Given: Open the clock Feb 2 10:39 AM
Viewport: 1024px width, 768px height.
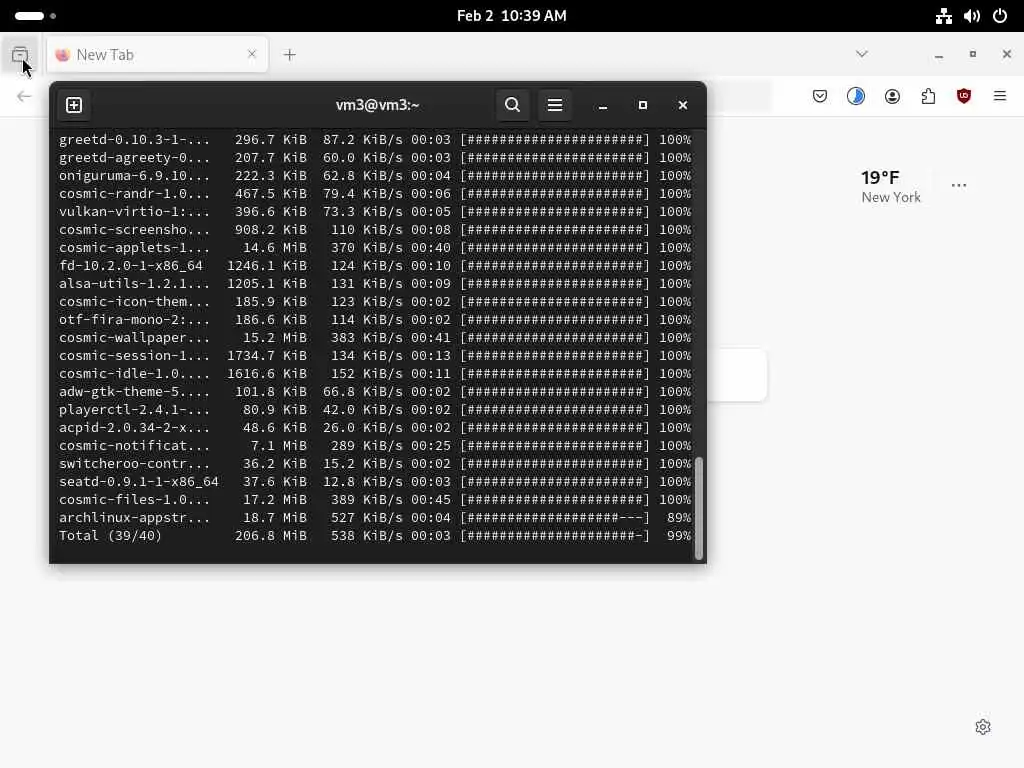Looking at the screenshot, I should point(511,16).
